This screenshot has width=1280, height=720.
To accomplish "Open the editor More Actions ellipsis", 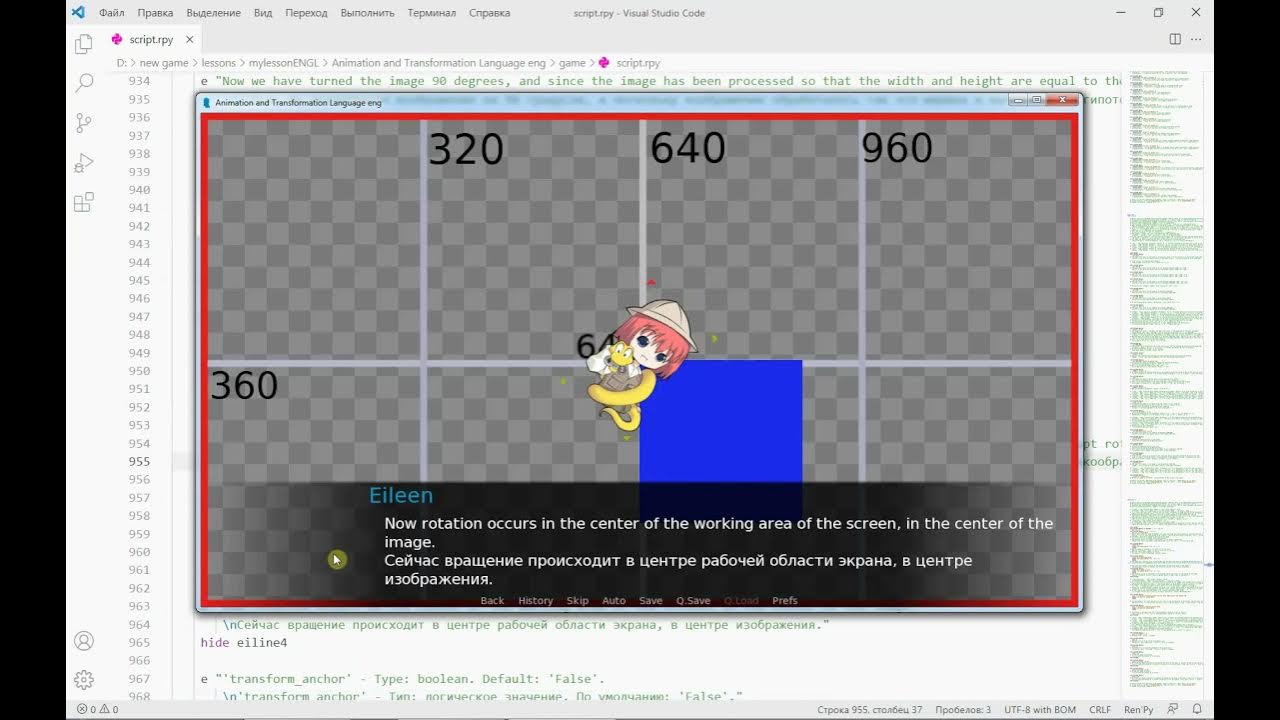I will (1196, 39).
